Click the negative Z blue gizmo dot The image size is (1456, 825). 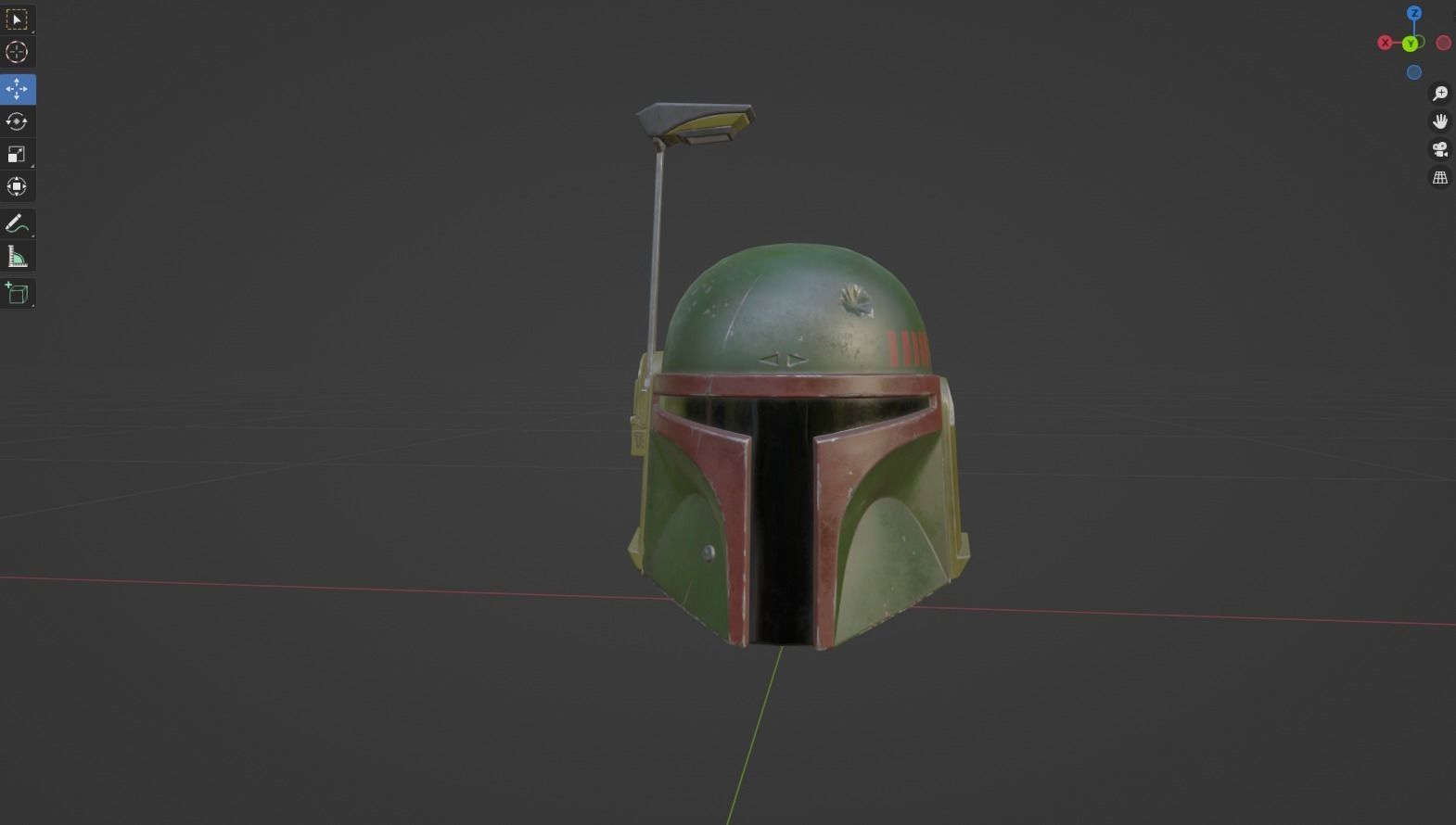click(1414, 72)
